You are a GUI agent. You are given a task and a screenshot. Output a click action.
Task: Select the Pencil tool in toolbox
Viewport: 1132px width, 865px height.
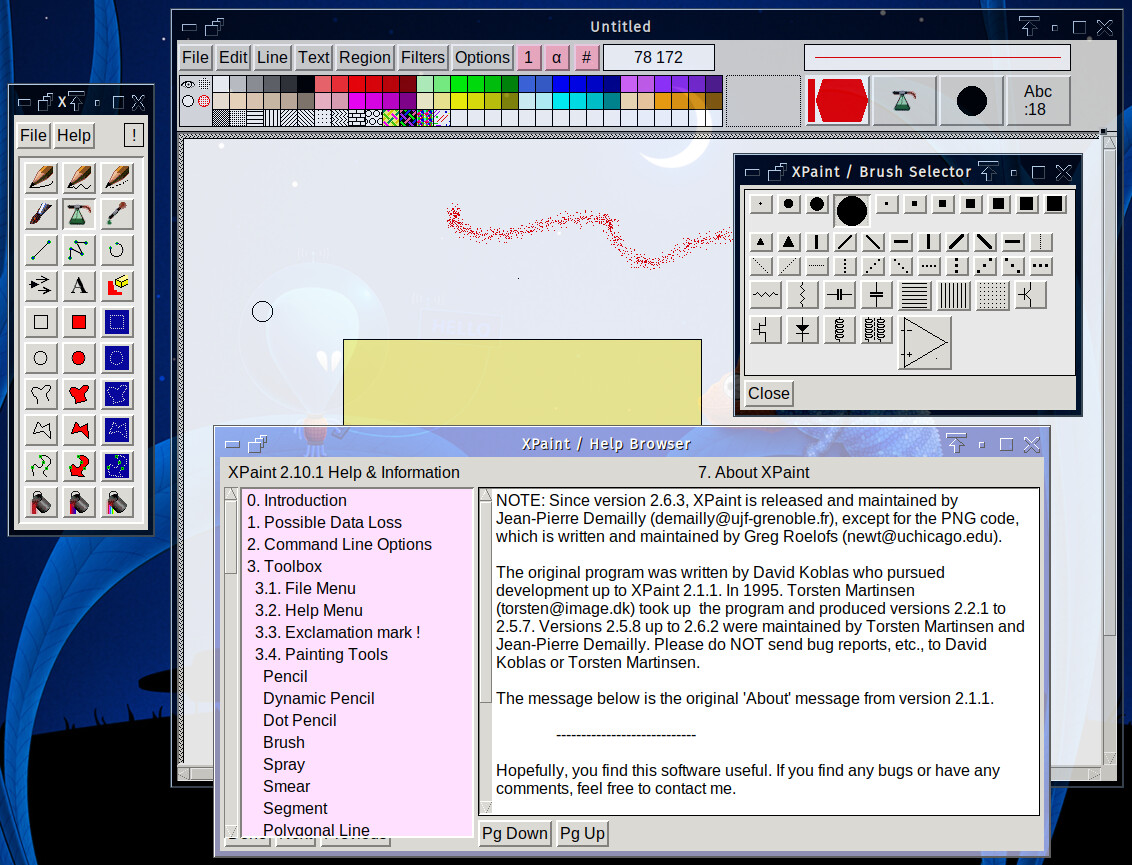41,178
